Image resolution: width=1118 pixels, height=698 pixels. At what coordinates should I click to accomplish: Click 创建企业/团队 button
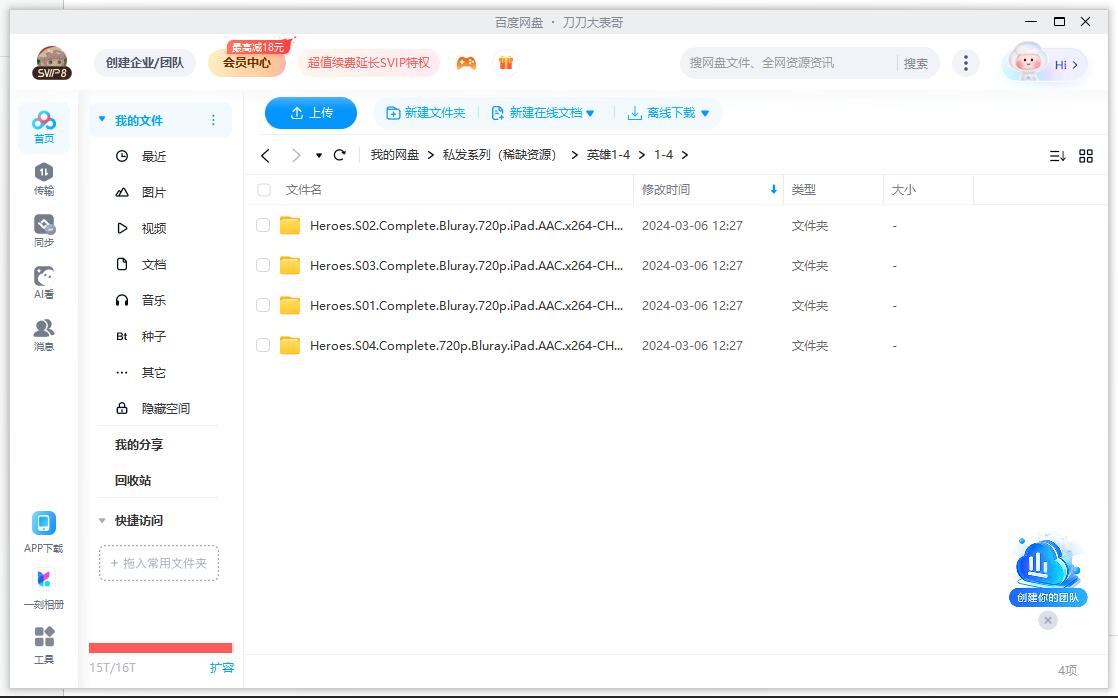[x=145, y=63]
